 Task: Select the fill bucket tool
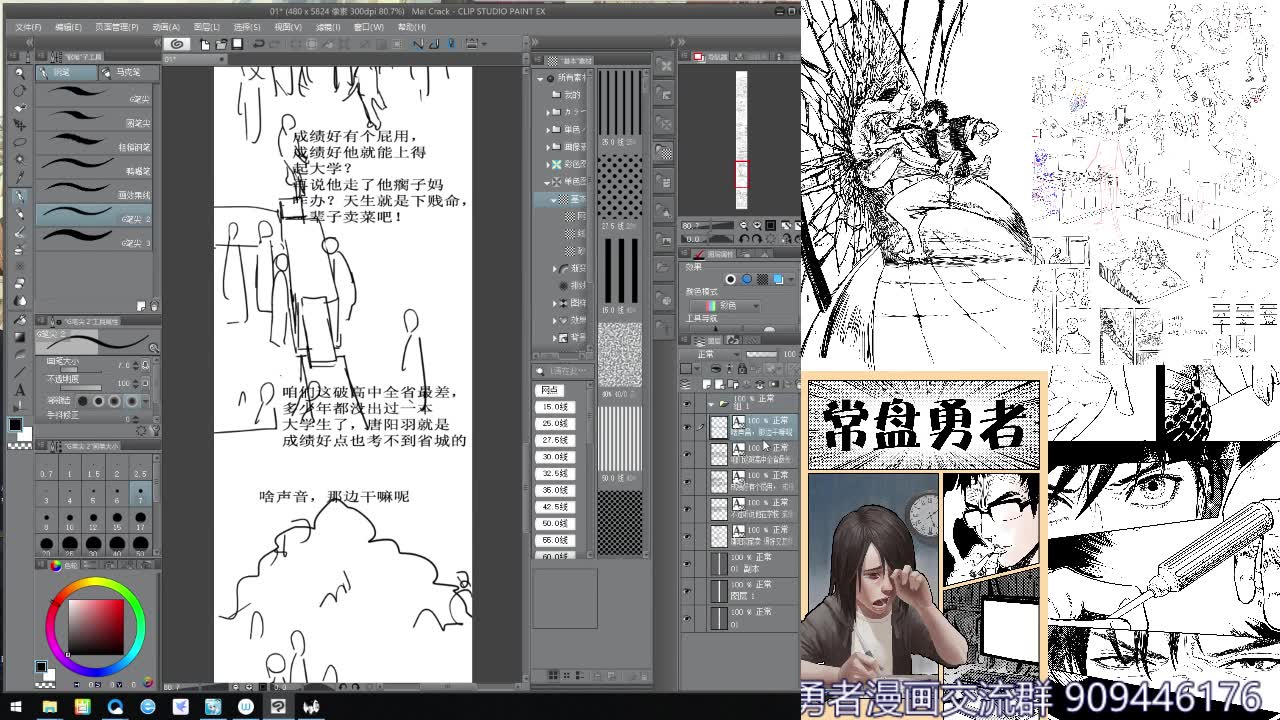point(19,320)
